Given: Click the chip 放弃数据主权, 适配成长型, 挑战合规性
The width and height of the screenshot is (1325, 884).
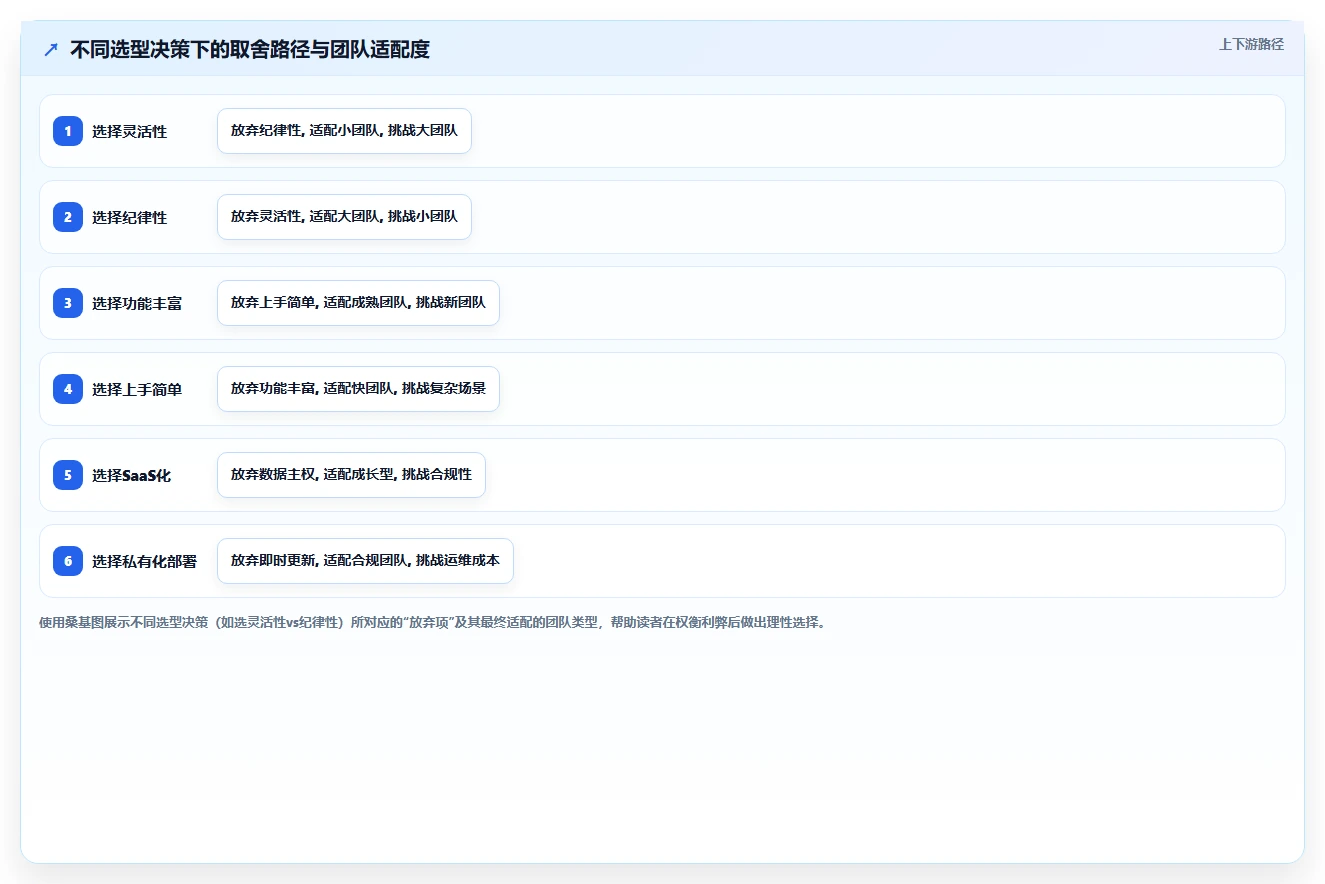Looking at the screenshot, I should 351,475.
